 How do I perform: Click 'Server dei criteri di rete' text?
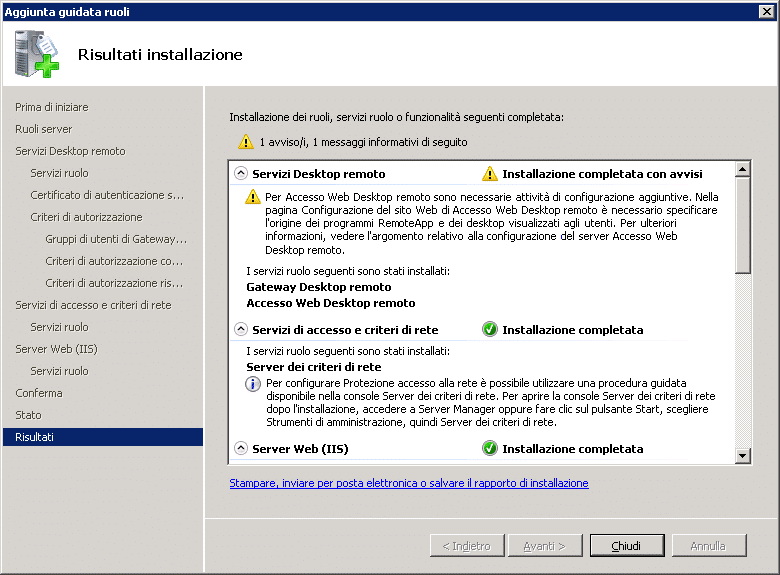pos(314,367)
